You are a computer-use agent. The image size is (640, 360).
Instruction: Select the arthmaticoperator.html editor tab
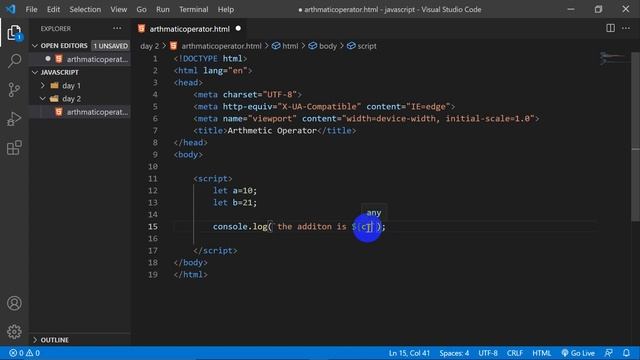click(189, 29)
